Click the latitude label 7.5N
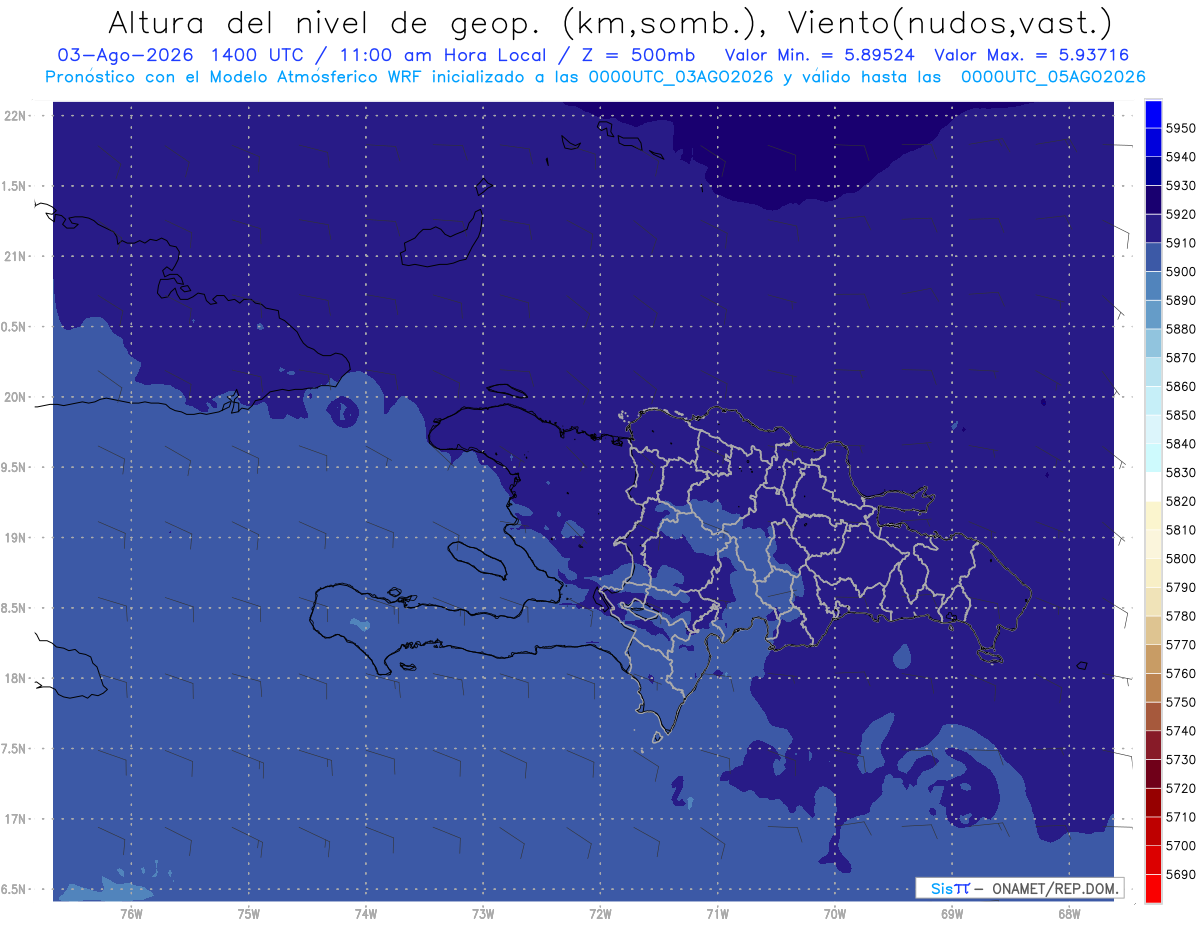The width and height of the screenshot is (1200, 927). point(15,750)
